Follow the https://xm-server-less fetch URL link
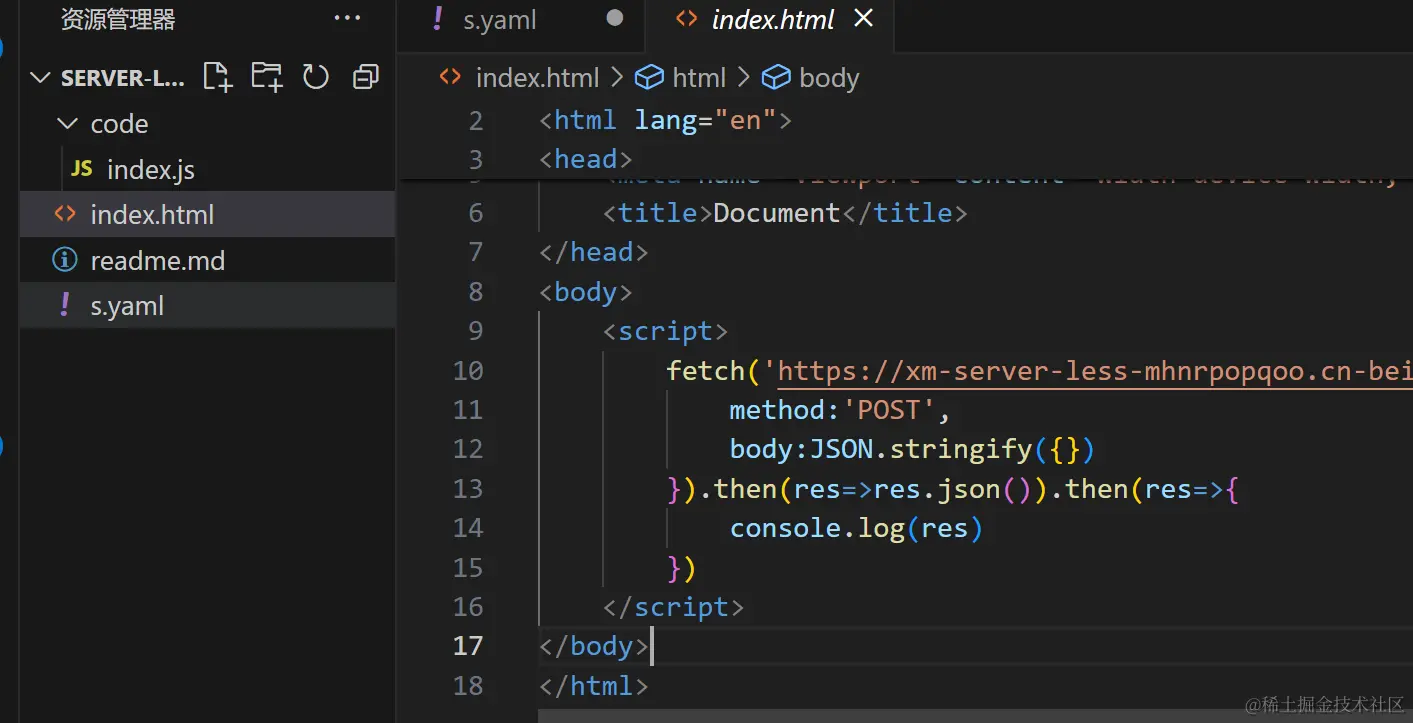Image resolution: width=1413 pixels, height=723 pixels. coord(1095,371)
